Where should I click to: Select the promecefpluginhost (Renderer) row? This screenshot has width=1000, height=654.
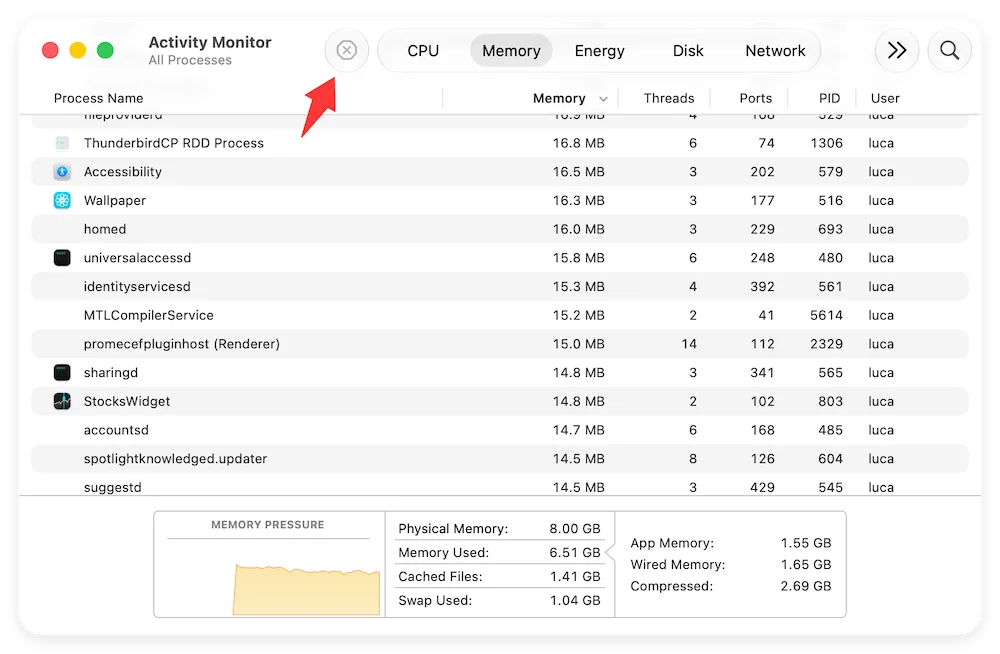click(500, 344)
